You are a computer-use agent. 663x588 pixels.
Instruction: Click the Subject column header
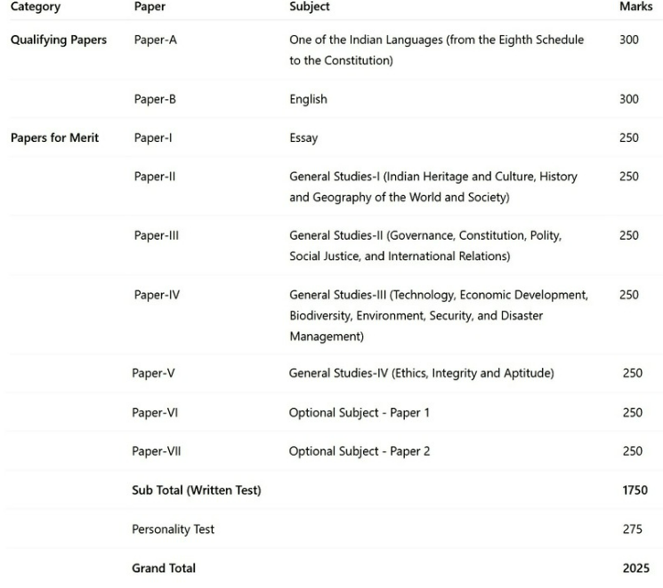tap(310, 7)
